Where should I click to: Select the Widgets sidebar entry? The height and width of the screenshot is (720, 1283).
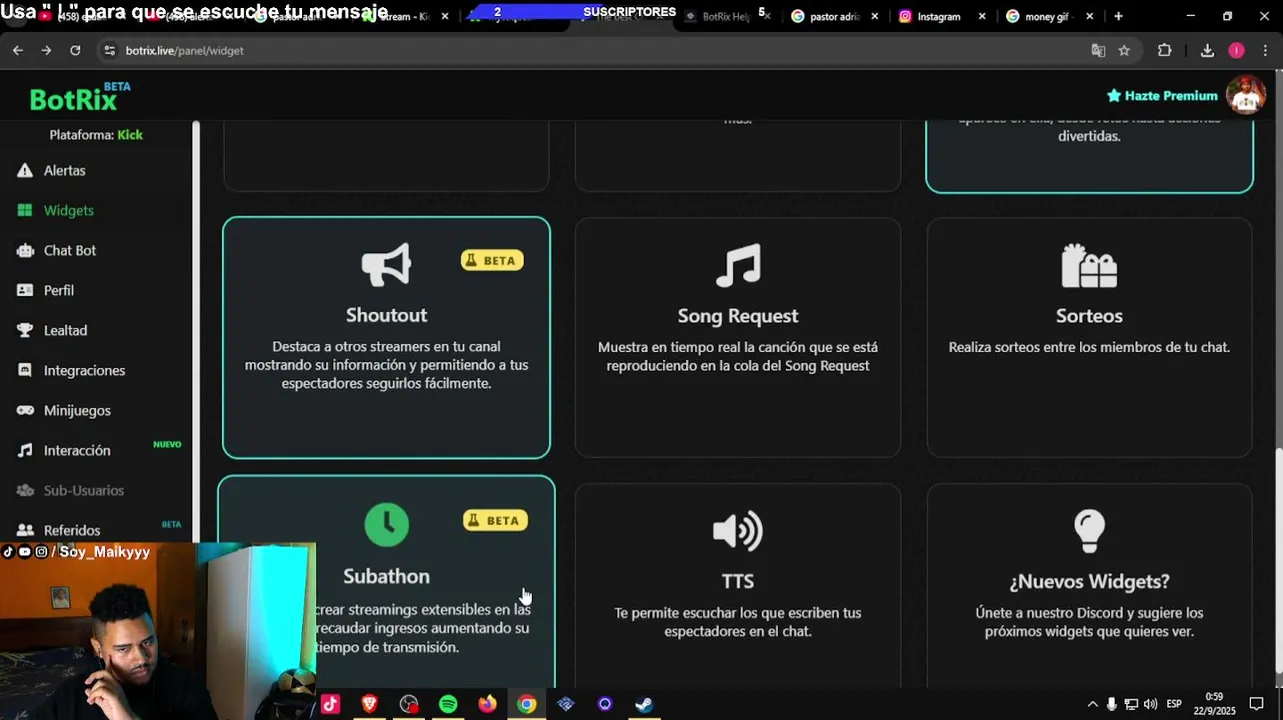pos(68,211)
